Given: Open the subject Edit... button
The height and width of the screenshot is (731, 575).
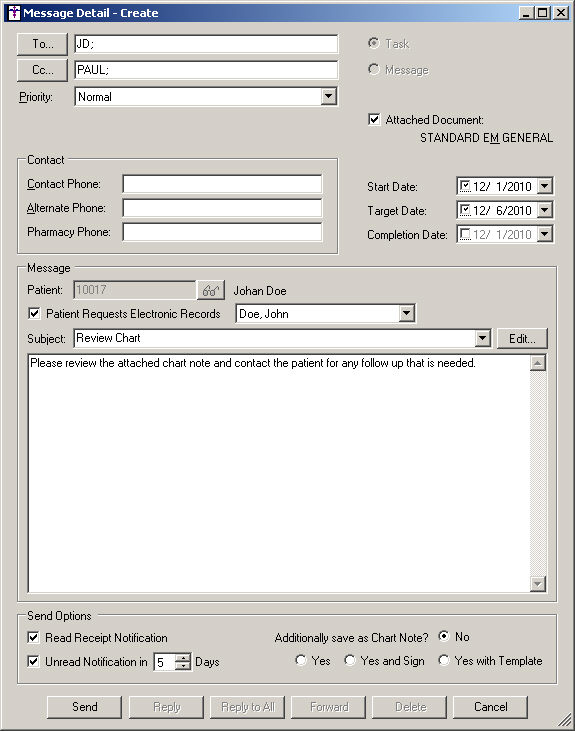Looking at the screenshot, I should pyautogui.click(x=522, y=338).
